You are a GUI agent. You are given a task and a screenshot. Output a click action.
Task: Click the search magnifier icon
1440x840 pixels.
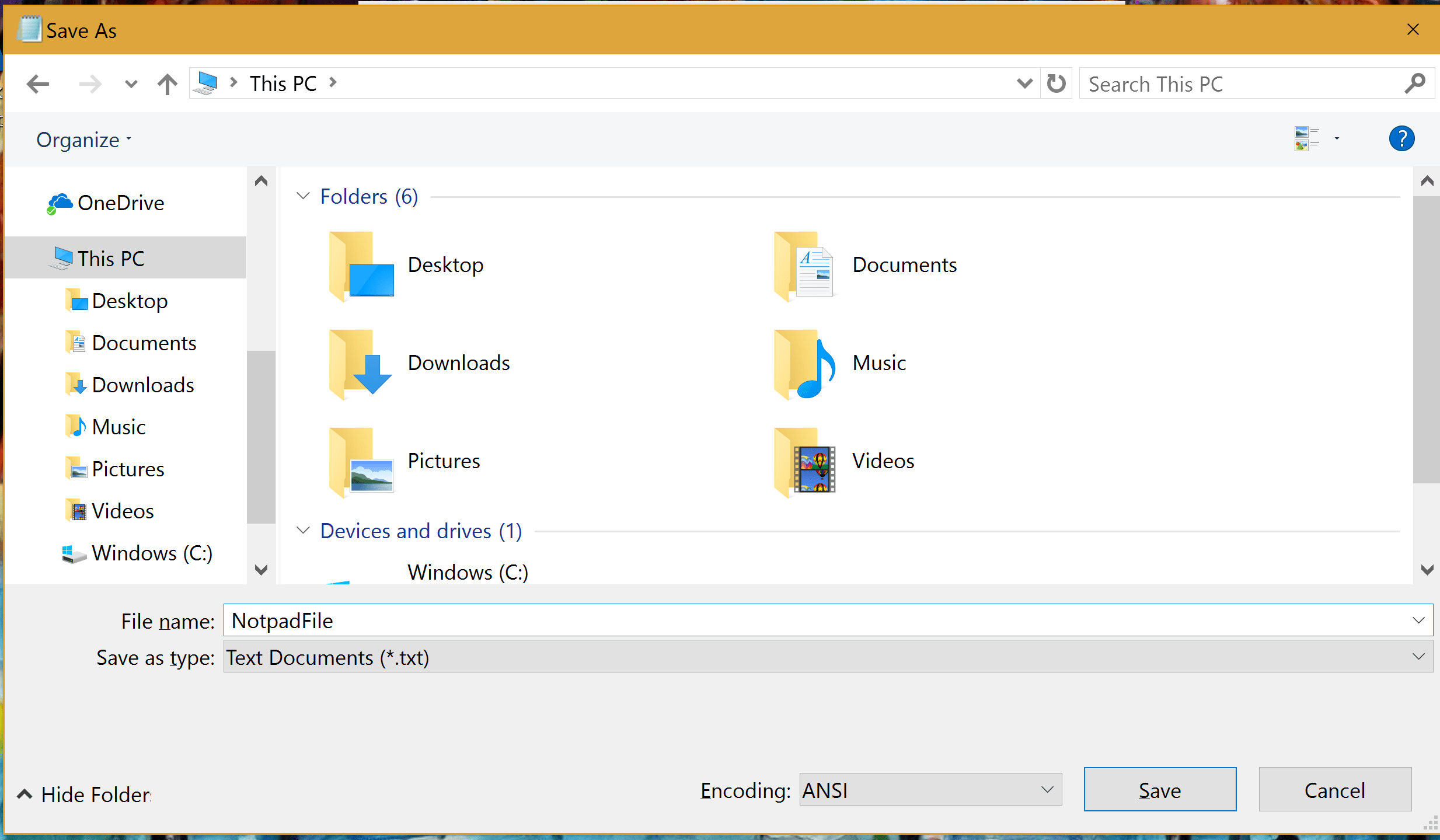click(1415, 83)
